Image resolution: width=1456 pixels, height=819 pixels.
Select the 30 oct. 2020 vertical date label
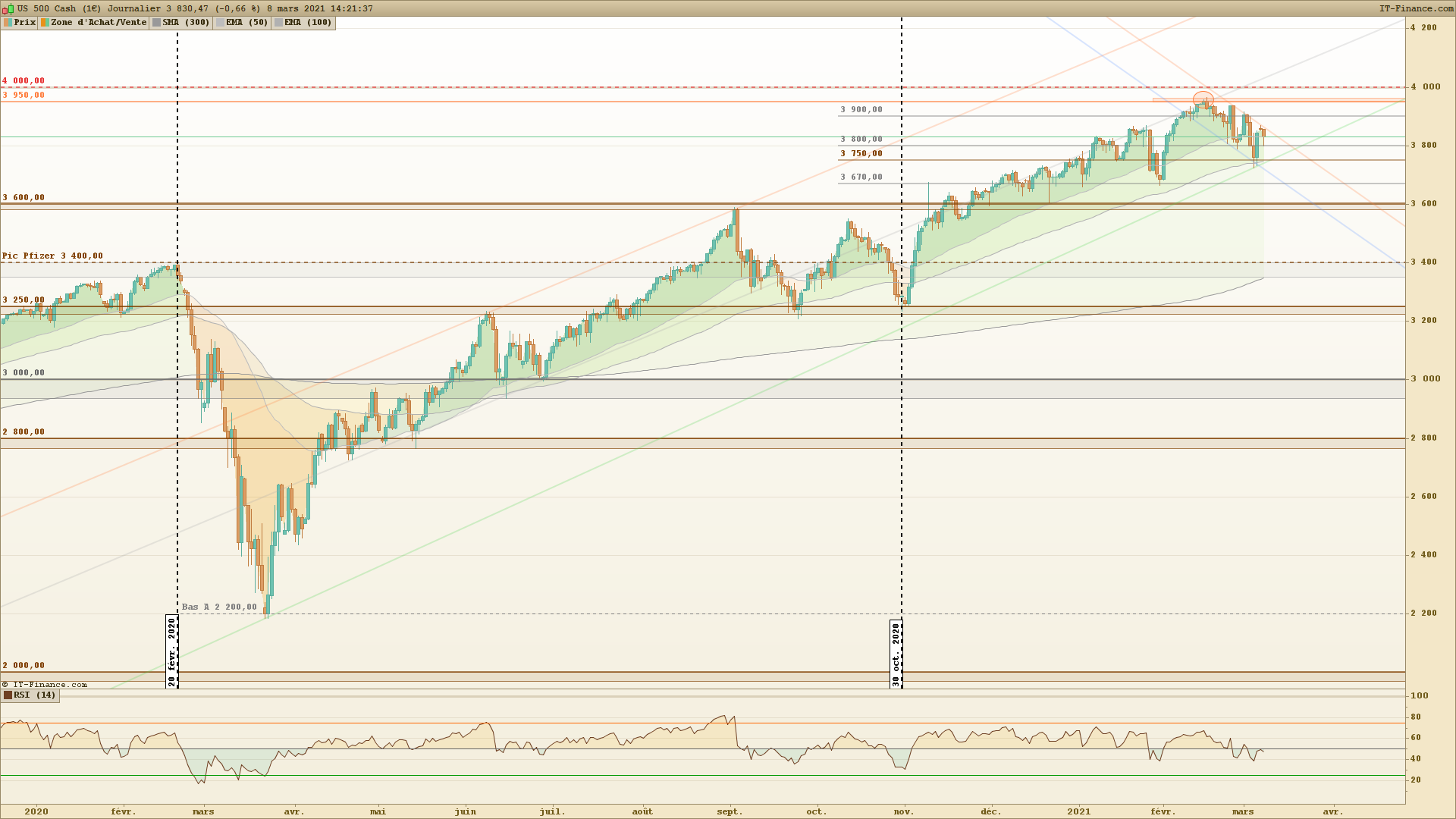[896, 654]
